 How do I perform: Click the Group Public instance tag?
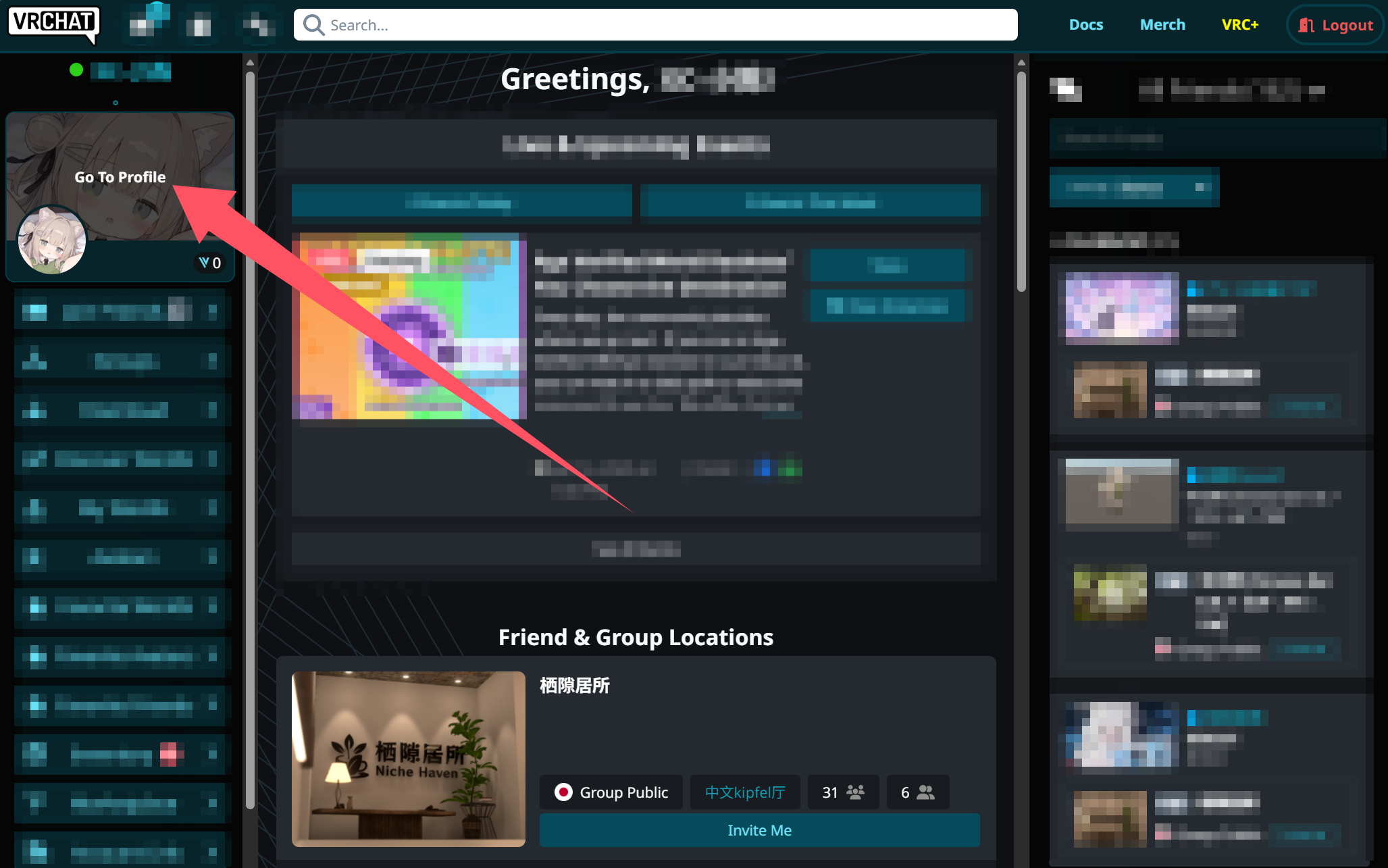tap(611, 792)
